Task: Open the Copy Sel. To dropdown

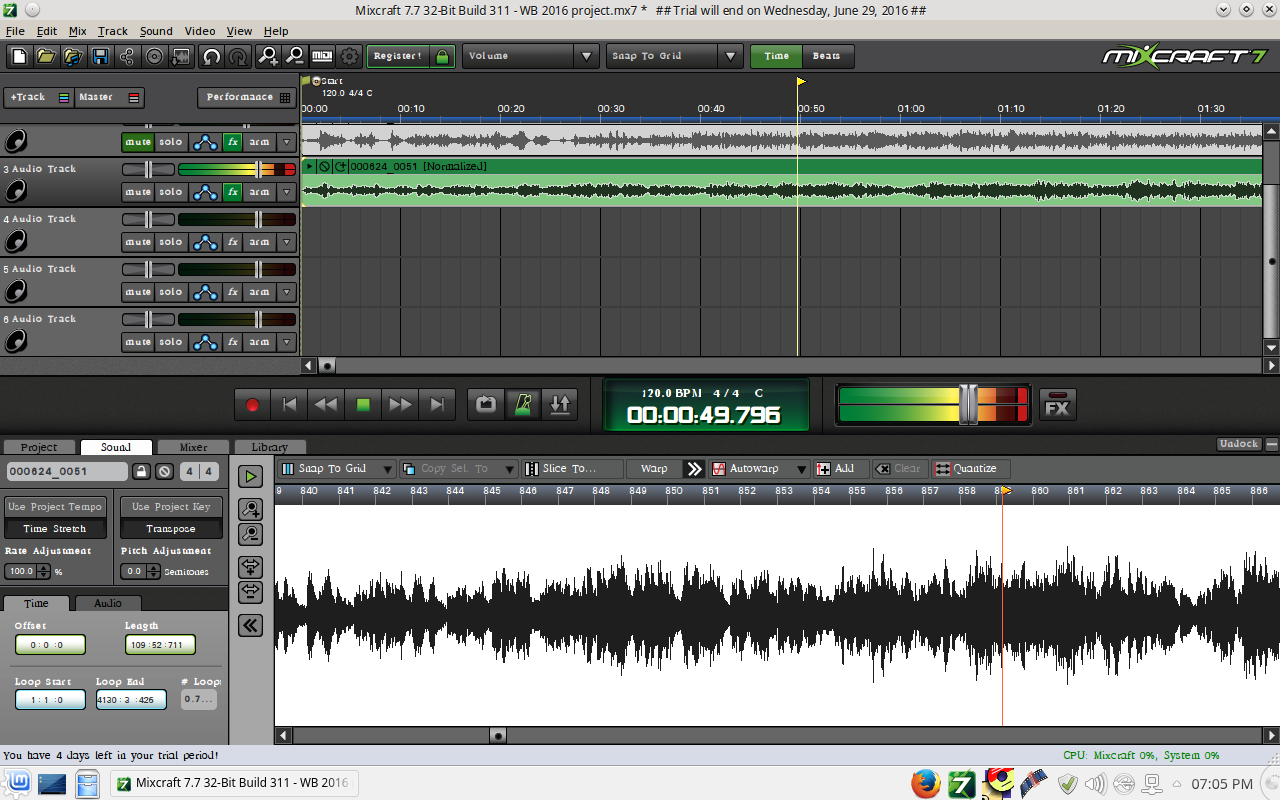Action: click(509, 468)
